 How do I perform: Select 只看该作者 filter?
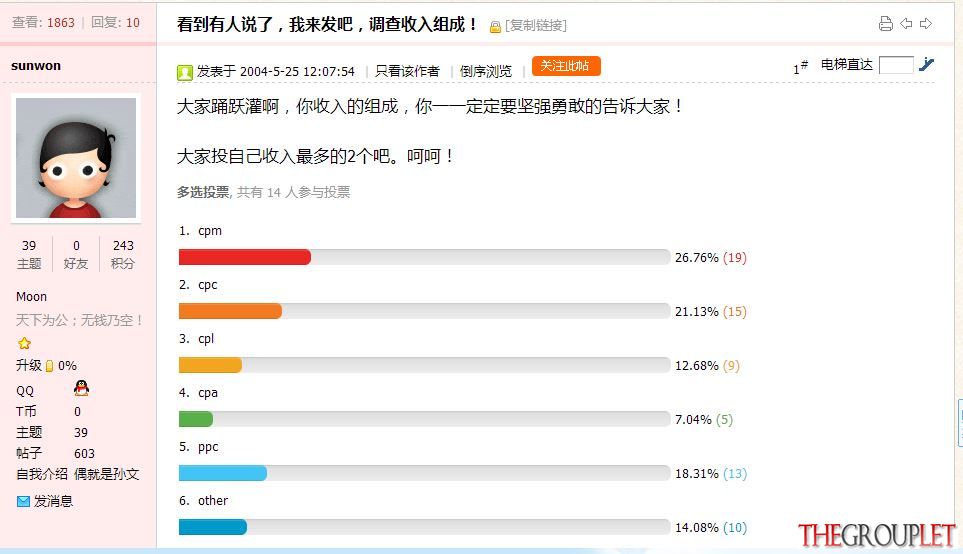407,71
